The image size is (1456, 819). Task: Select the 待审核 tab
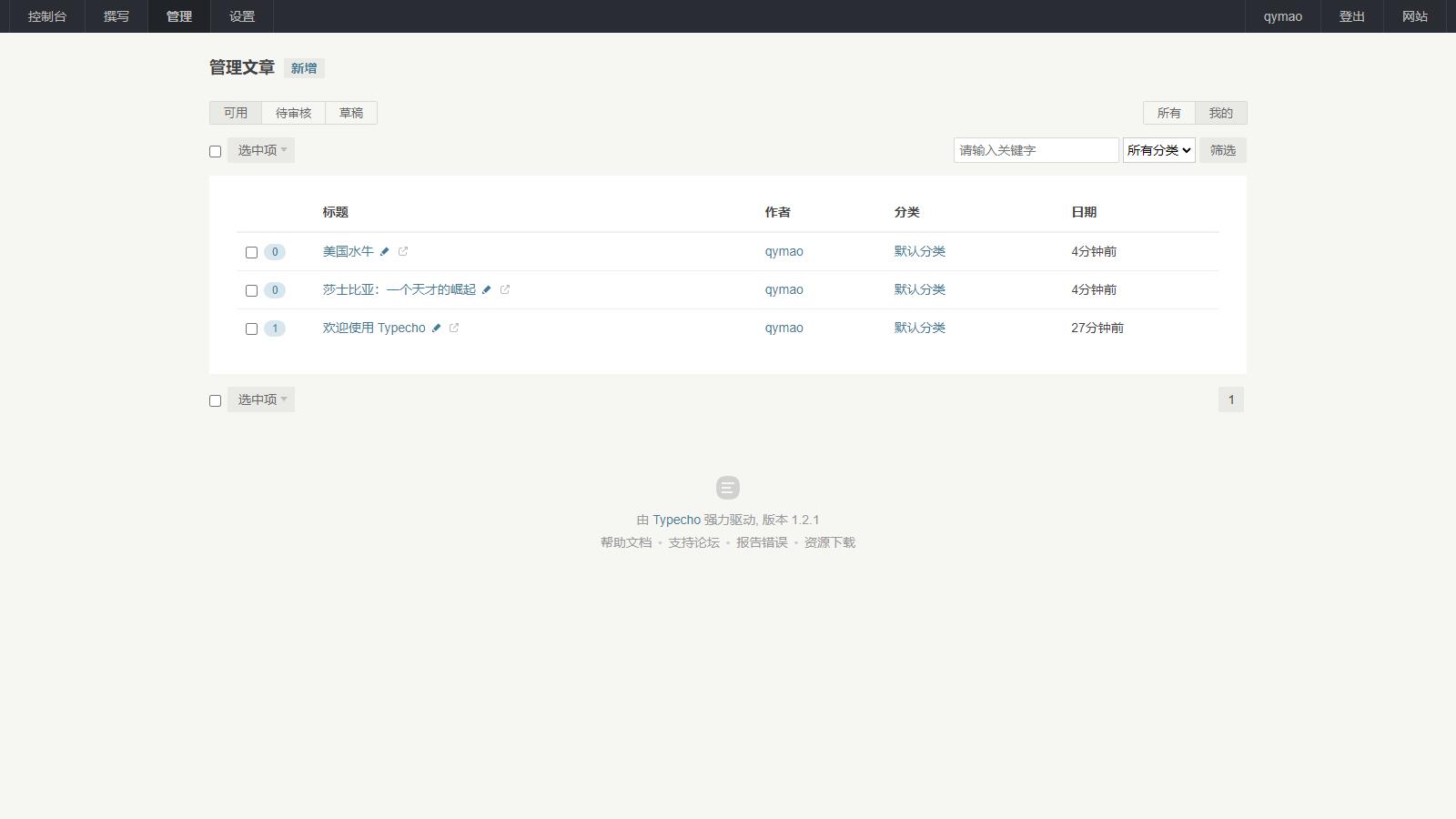coord(293,113)
